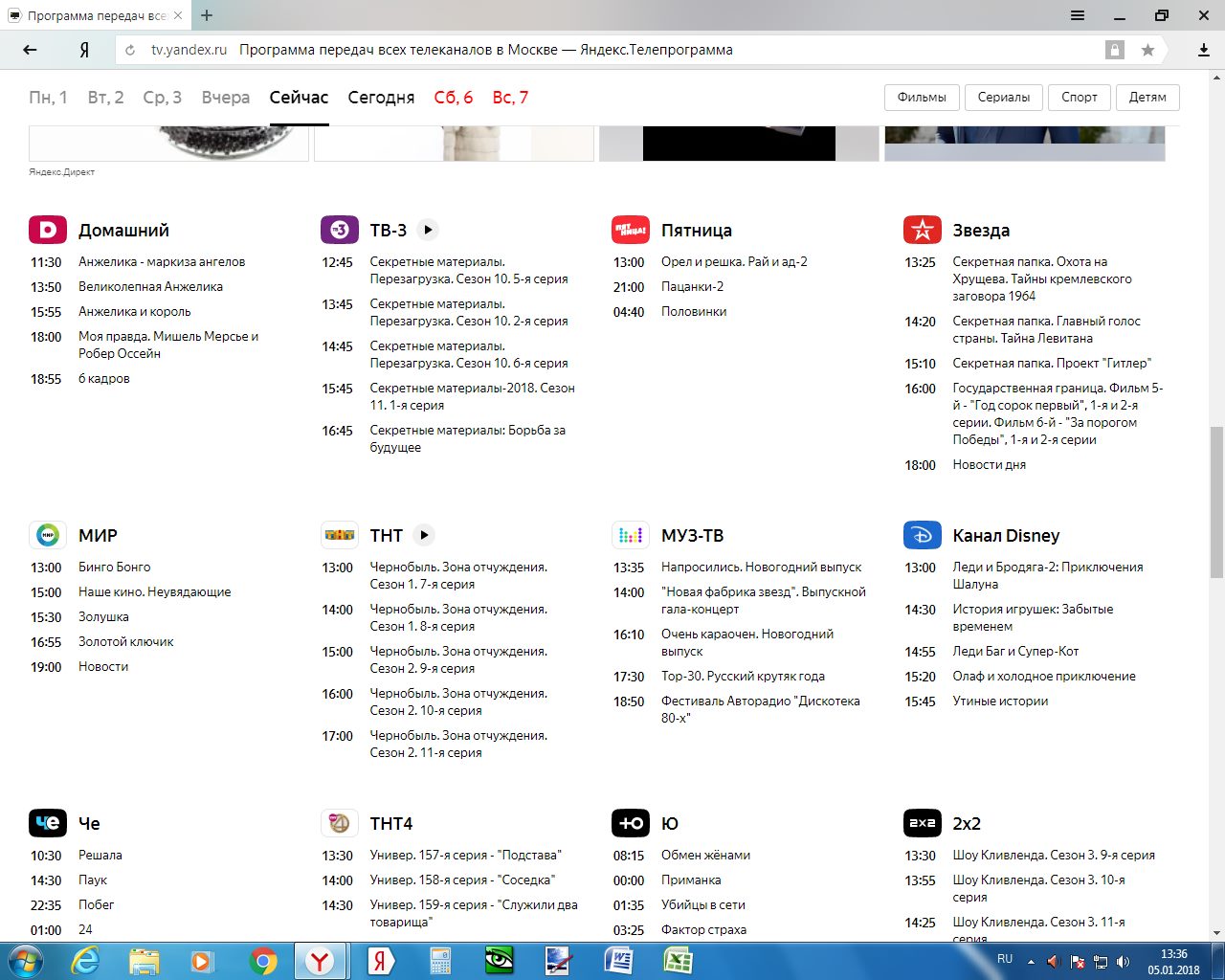Show hidden tray icons arrow
This screenshot has height=980, width=1225.
coord(1031,962)
